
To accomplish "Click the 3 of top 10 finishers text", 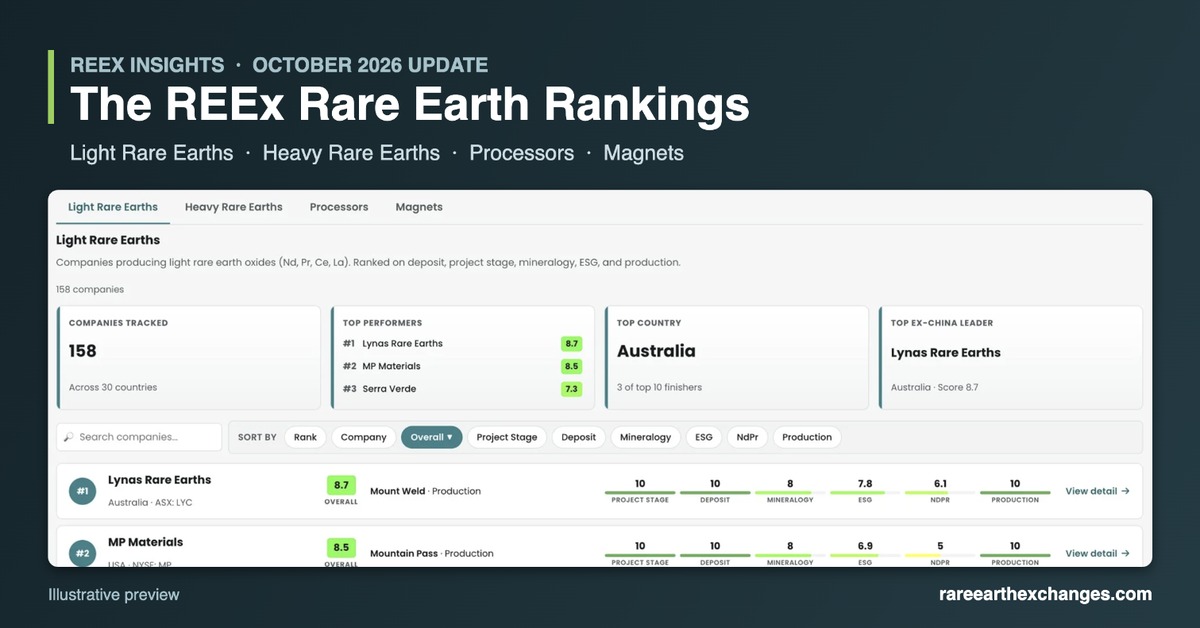I will [x=660, y=387].
